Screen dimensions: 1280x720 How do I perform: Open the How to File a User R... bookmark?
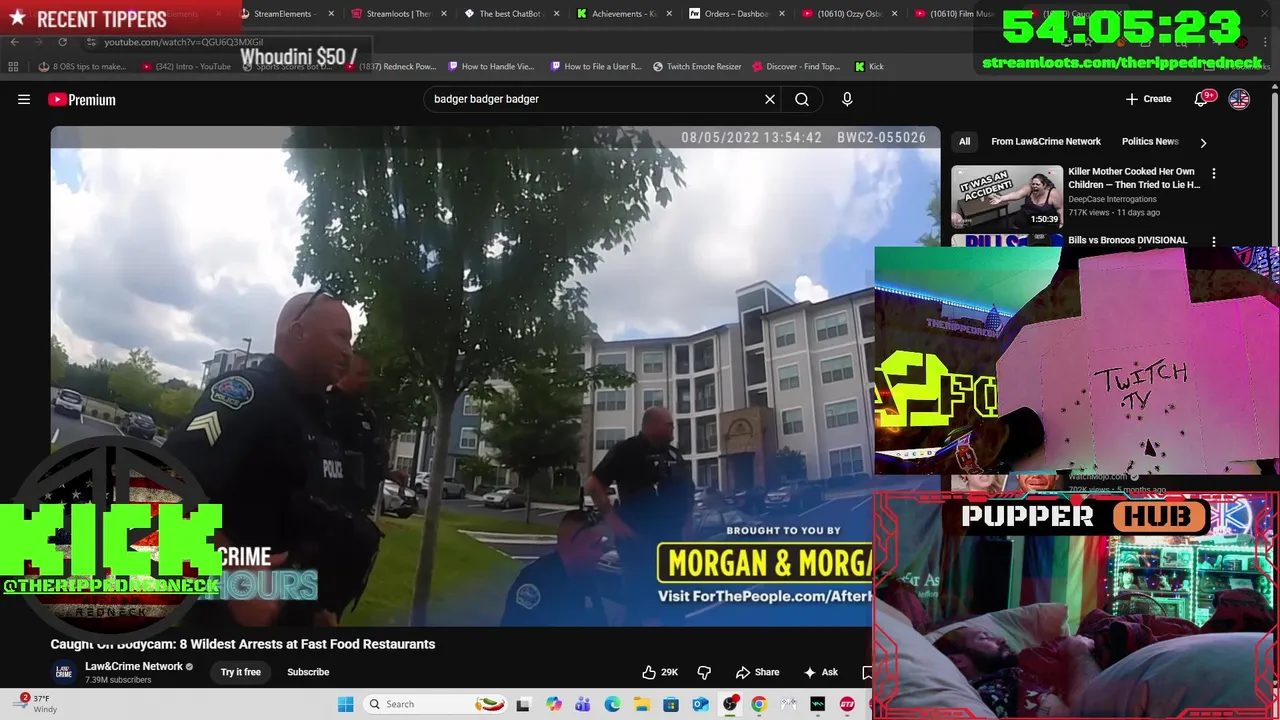(x=596, y=66)
